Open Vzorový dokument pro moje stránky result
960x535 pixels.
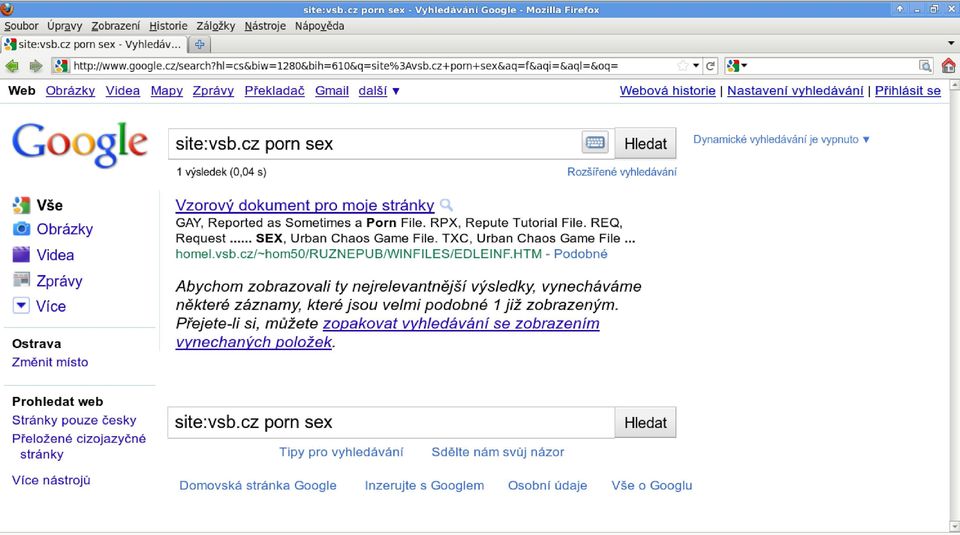[305, 205]
